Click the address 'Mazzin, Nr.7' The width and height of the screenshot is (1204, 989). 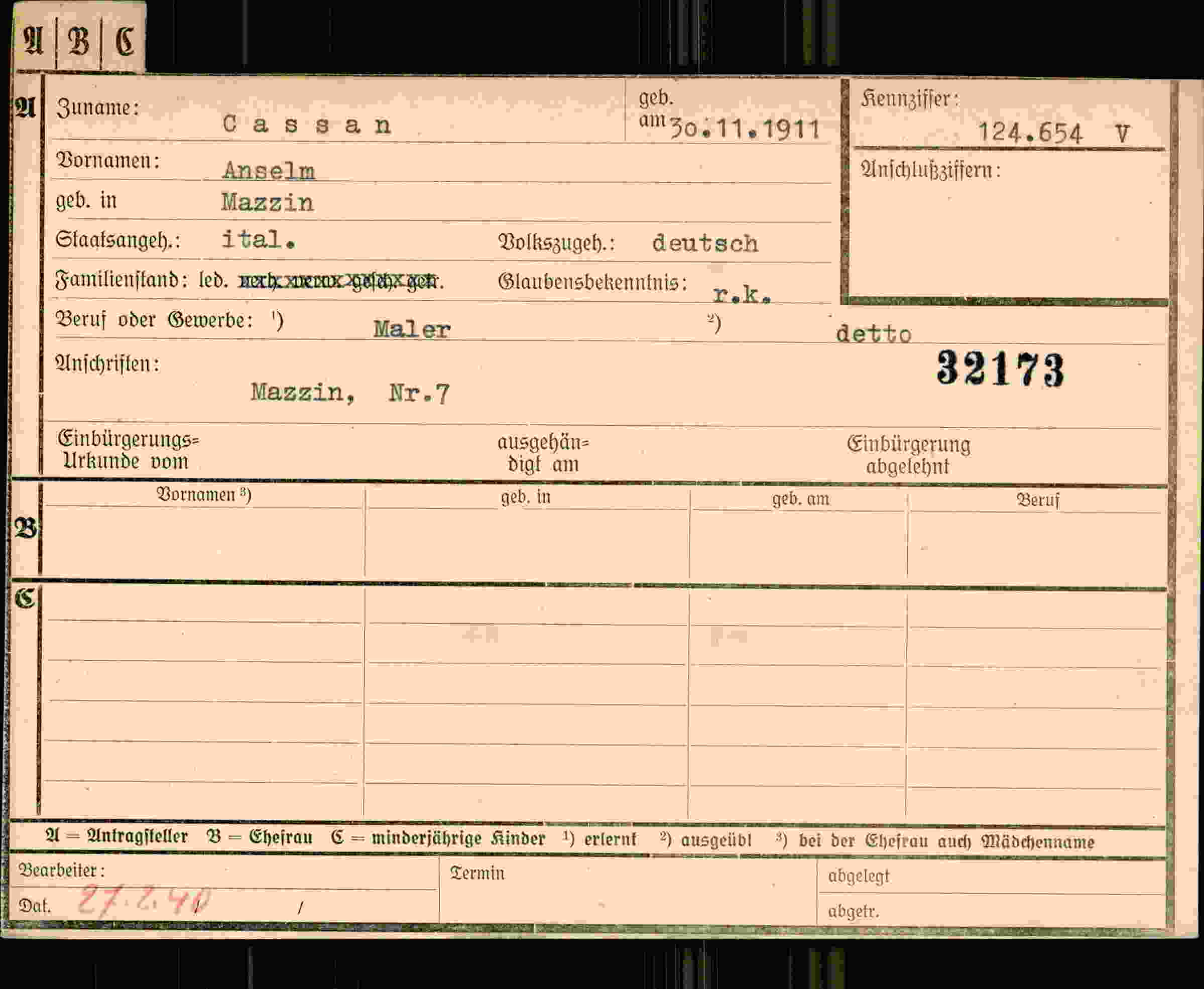[350, 393]
